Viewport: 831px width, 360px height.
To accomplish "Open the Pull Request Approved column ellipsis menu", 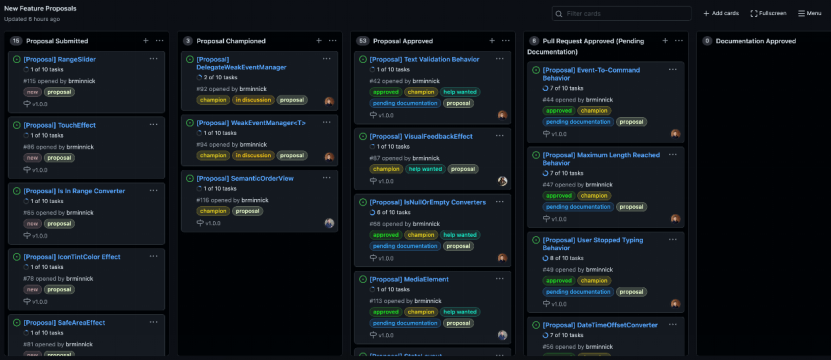I will tap(679, 41).
